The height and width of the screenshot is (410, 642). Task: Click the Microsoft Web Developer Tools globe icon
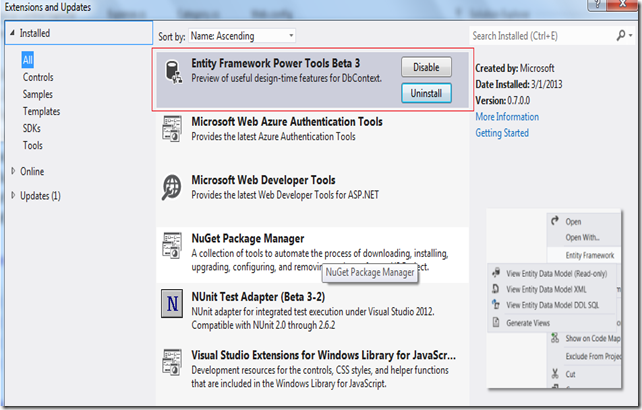(172, 187)
